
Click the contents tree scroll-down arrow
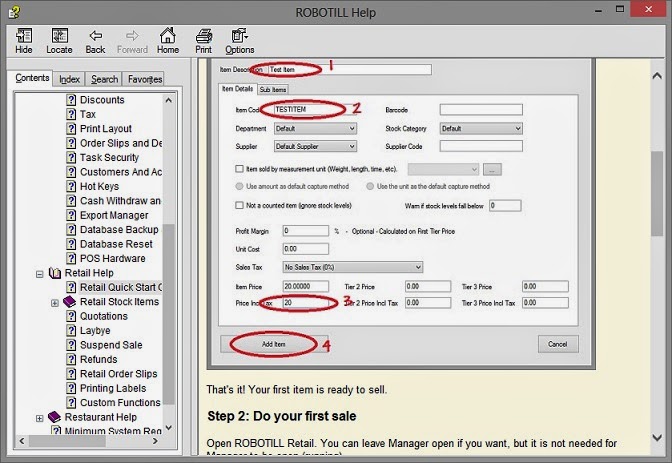tap(169, 427)
